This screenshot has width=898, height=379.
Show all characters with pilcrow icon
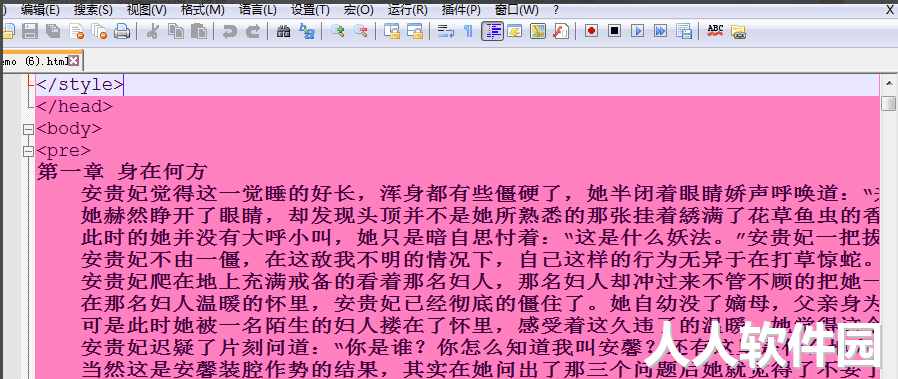(468, 31)
